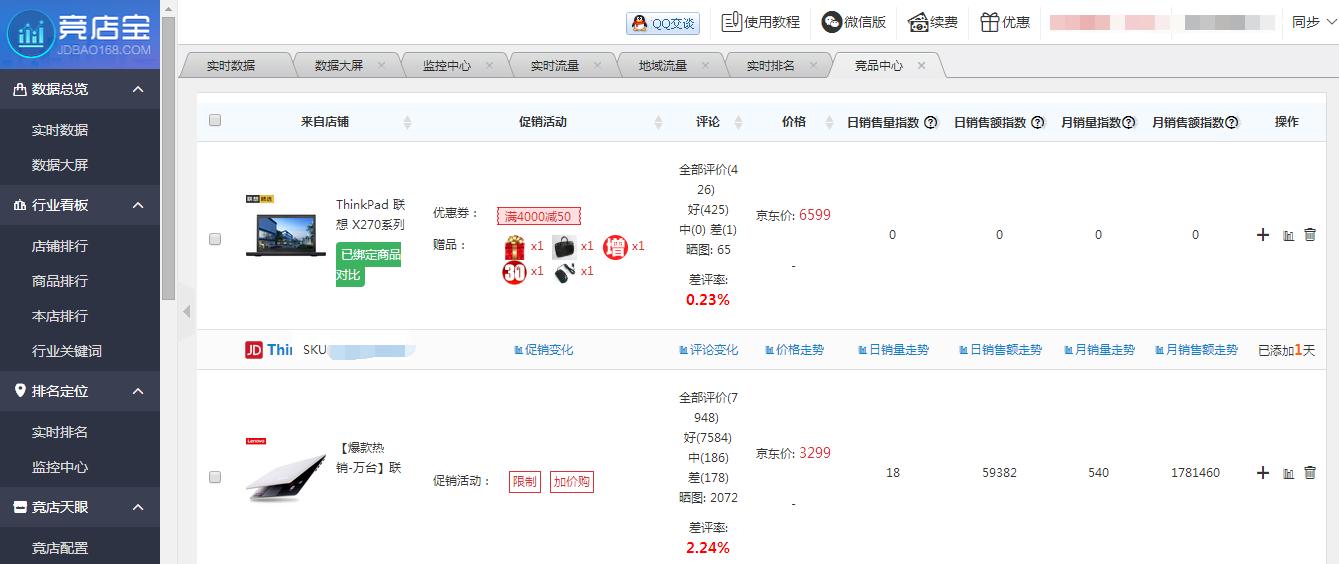Image resolution: width=1339 pixels, height=564 pixels.
Task: Click plus icon in 爆款热销 row
Action: click(1263, 473)
